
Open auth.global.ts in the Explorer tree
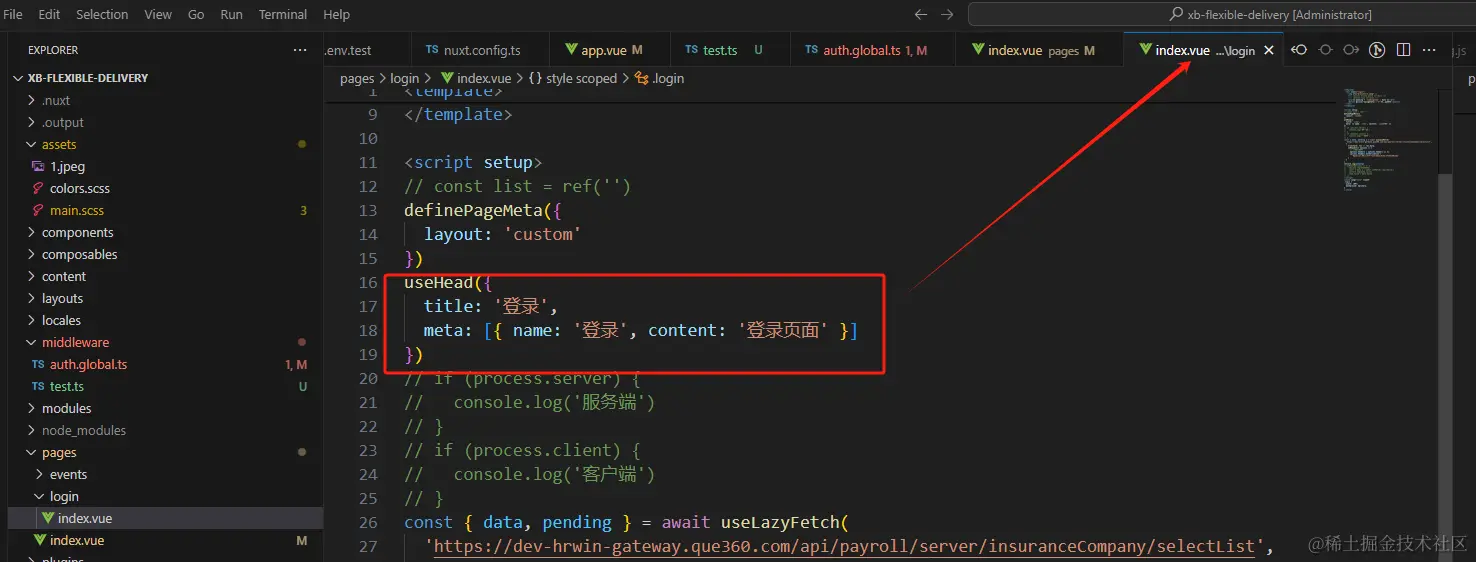(x=165, y=364)
